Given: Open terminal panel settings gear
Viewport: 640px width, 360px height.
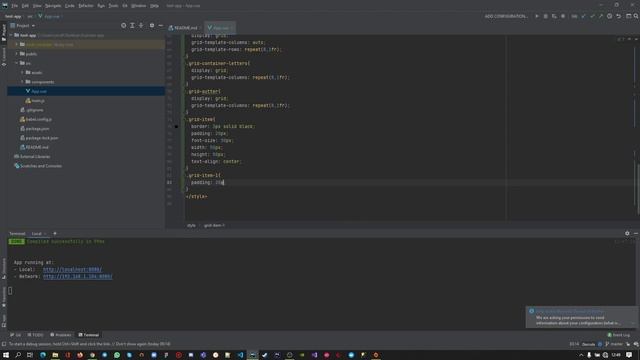Looking at the screenshot, I should coord(627,233).
